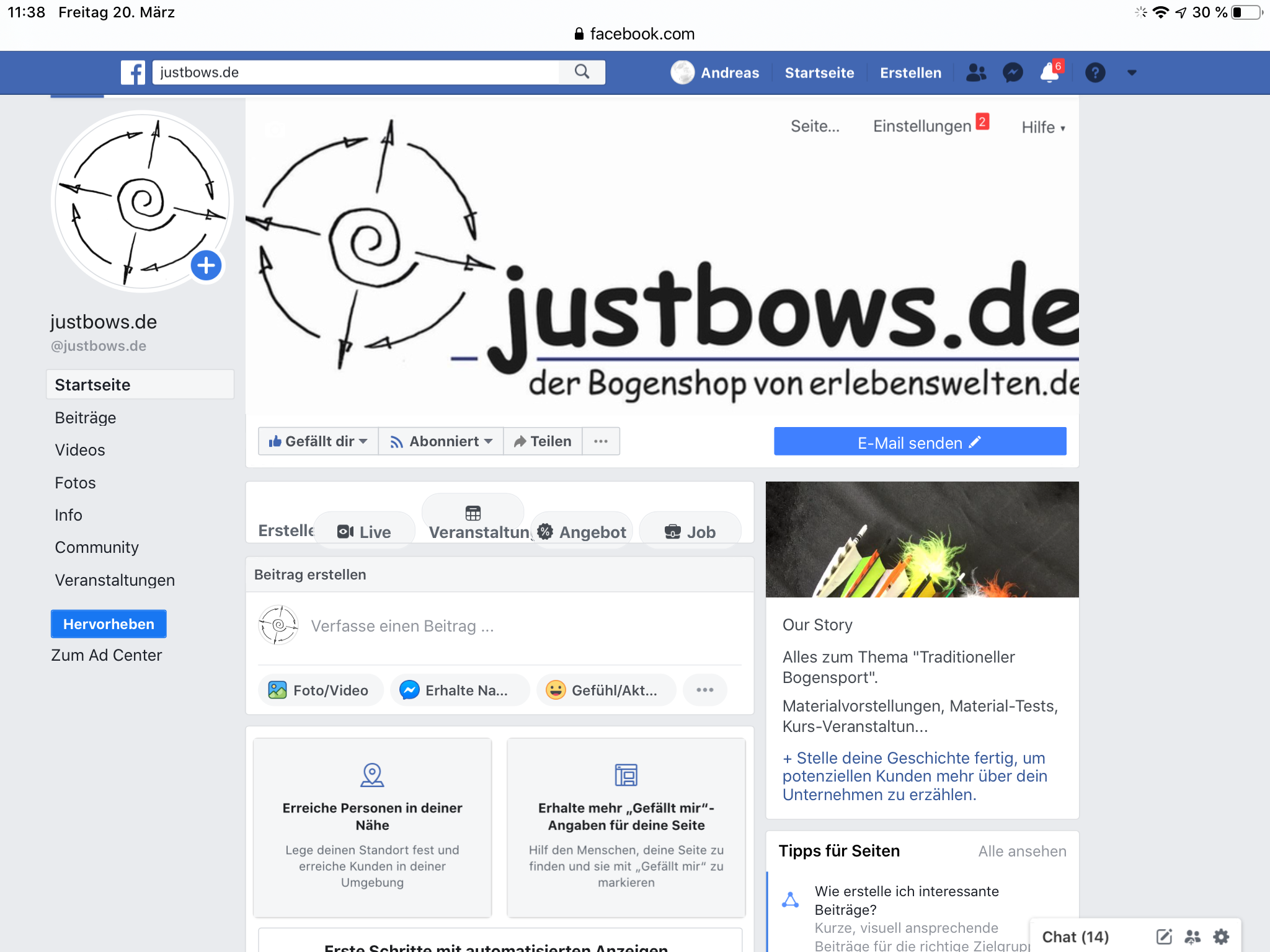Click the Verfasse einen Beitrag text field
1270x952 pixels.
pos(402,626)
